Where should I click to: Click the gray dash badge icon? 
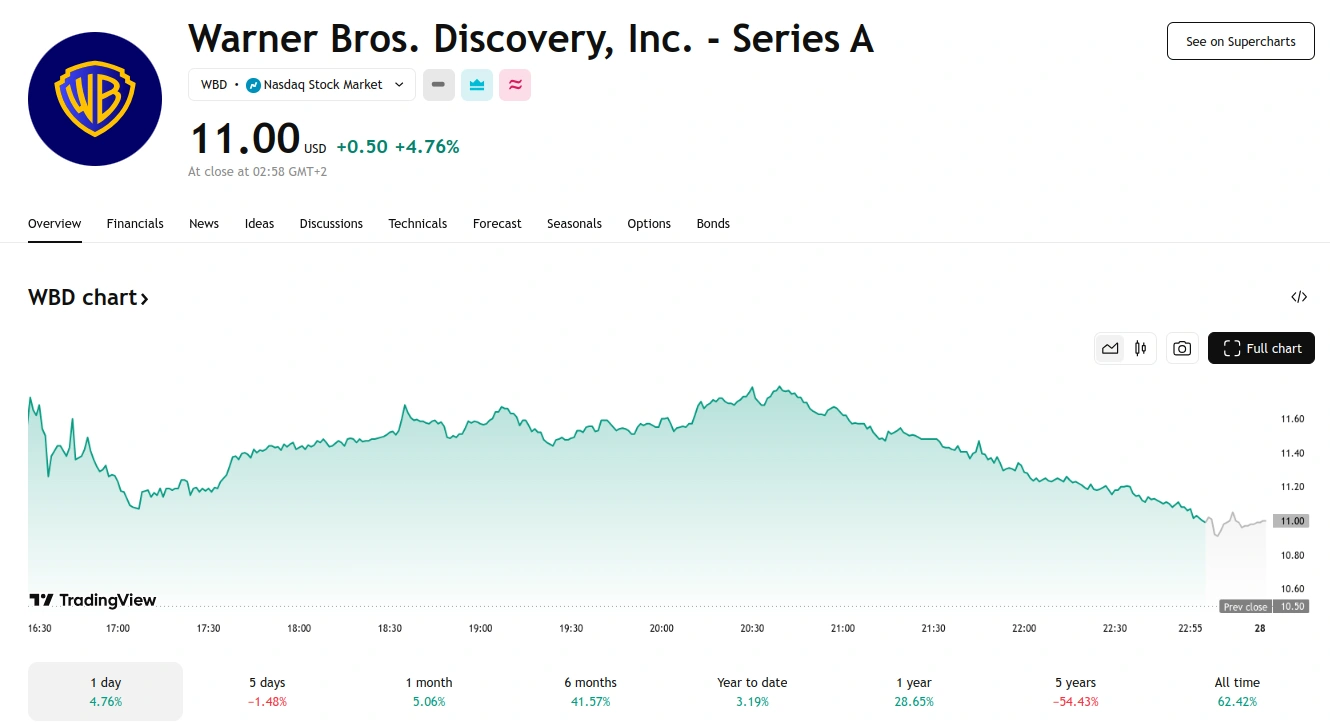coord(439,85)
